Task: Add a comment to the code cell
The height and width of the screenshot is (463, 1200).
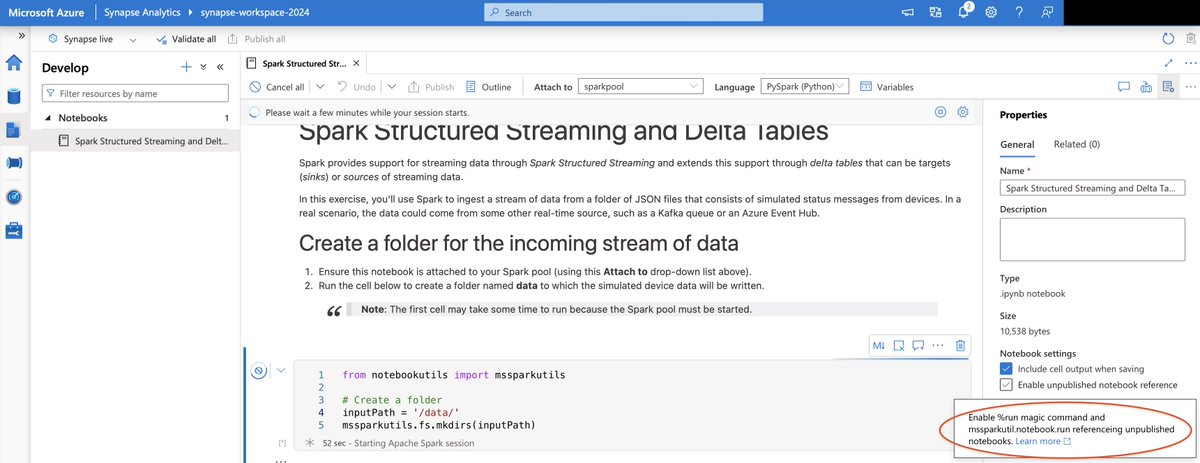Action: (918, 345)
